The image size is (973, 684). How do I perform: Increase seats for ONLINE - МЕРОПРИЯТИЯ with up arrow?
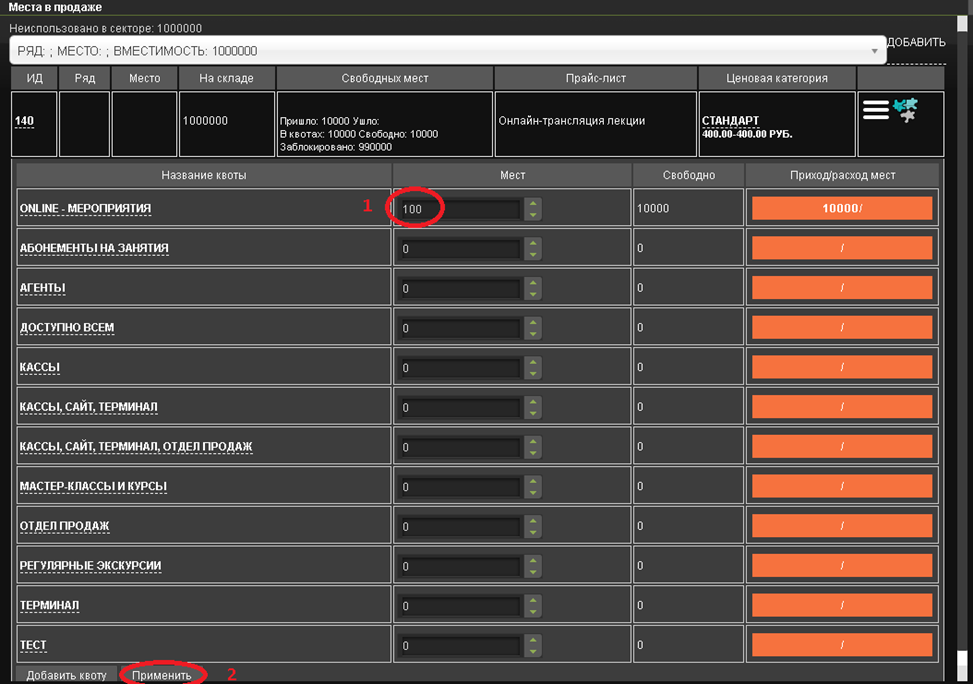533,204
